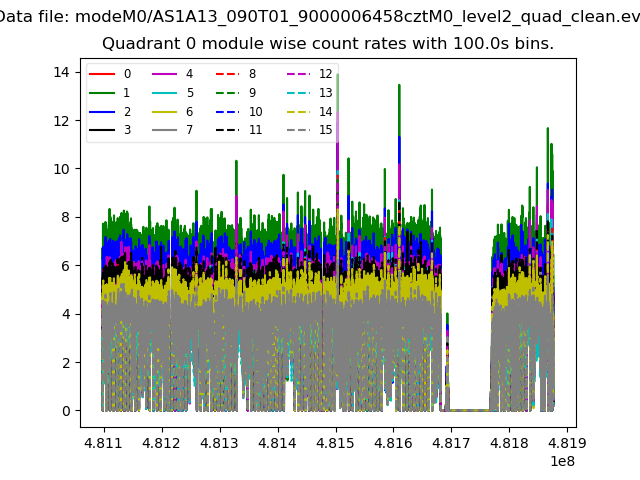The width and height of the screenshot is (640, 480).
Task: Click legend label '15'
Action: [326, 130]
